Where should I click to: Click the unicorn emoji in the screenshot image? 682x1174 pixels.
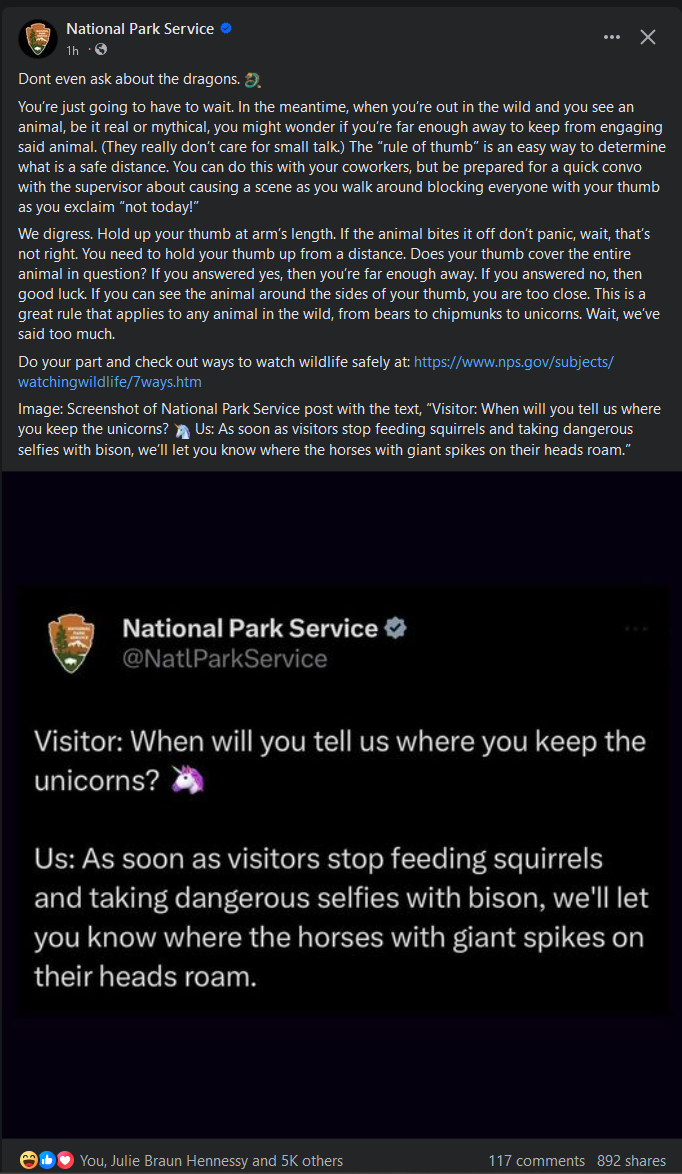coord(187,781)
